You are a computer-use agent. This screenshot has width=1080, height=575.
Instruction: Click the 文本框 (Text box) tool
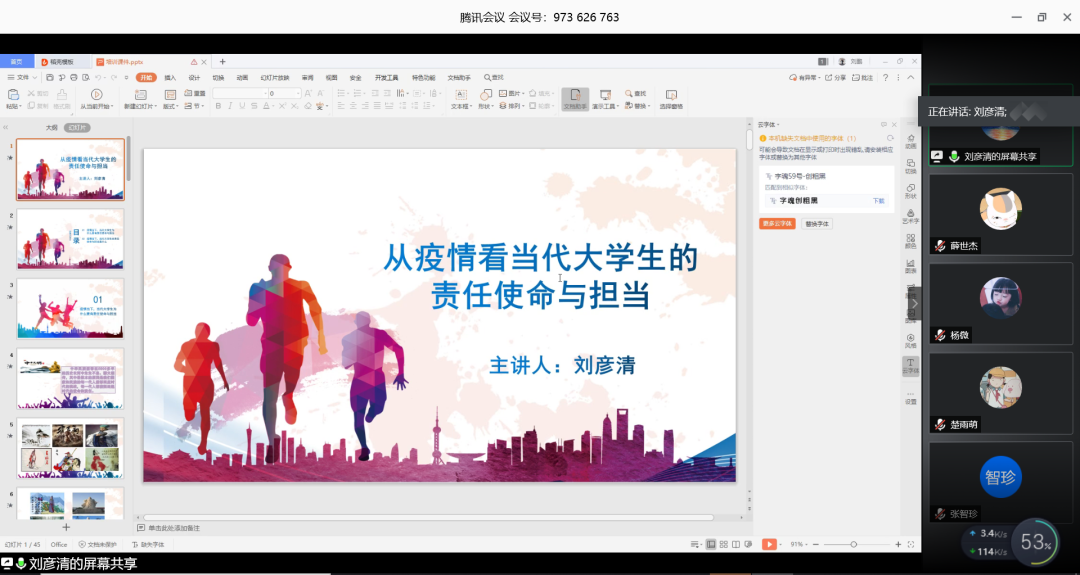point(461,98)
